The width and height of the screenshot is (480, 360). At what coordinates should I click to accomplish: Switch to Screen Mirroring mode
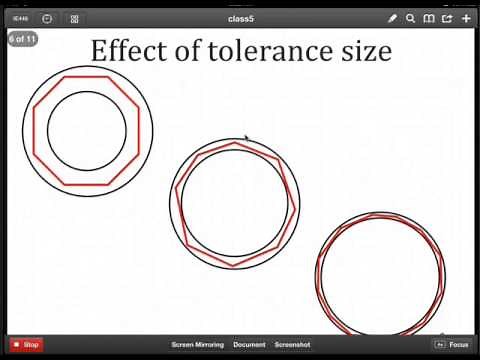(198, 345)
